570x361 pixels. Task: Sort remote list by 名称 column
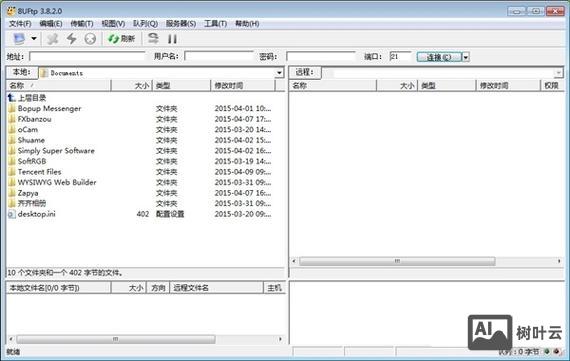coord(333,85)
